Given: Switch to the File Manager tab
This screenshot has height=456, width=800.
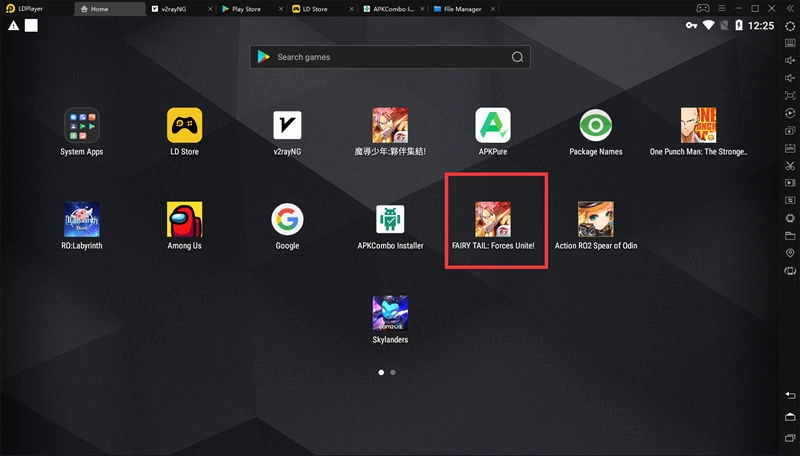Looking at the screenshot, I should pos(461,8).
